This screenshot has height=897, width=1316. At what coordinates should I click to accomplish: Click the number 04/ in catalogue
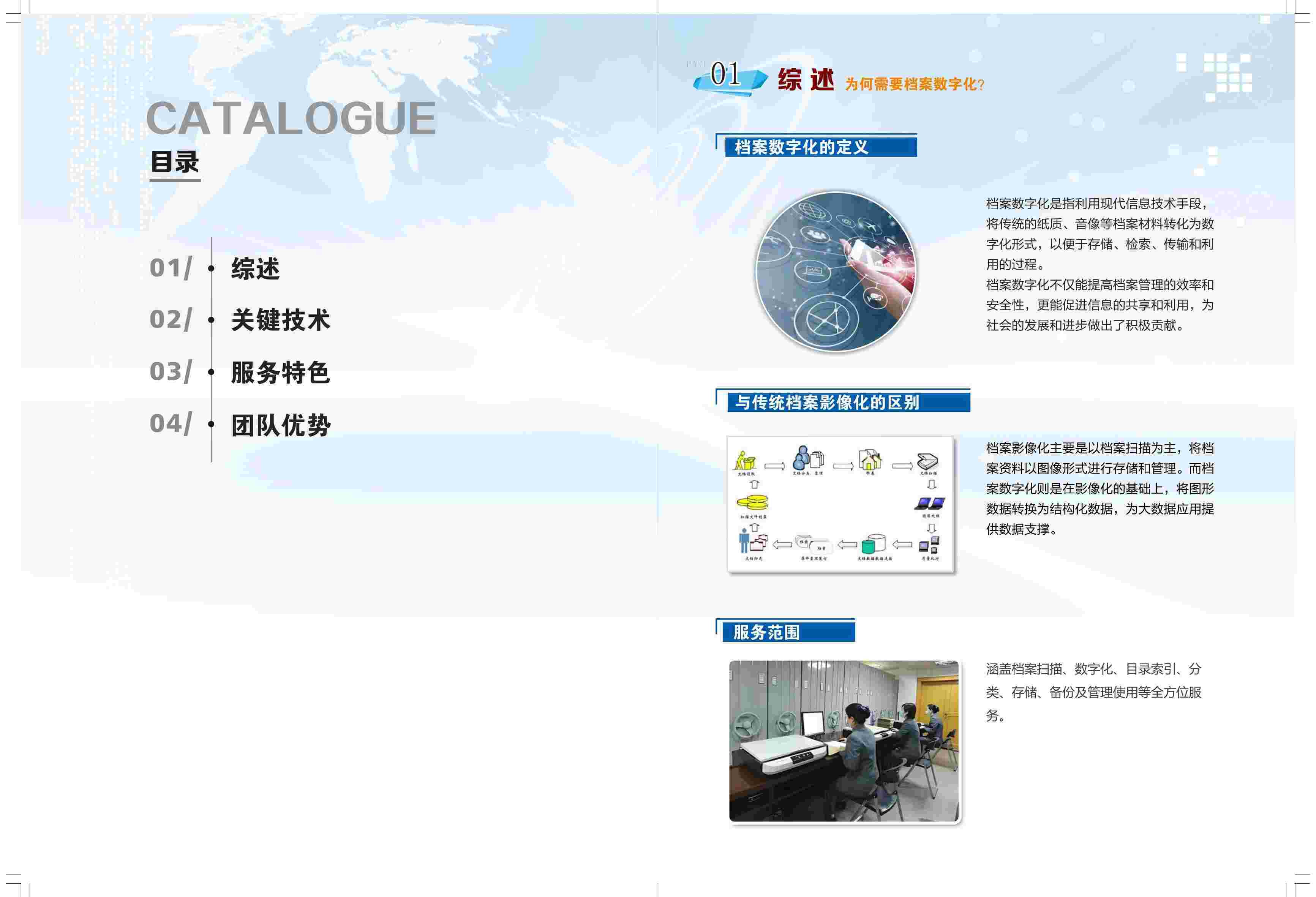tap(171, 423)
